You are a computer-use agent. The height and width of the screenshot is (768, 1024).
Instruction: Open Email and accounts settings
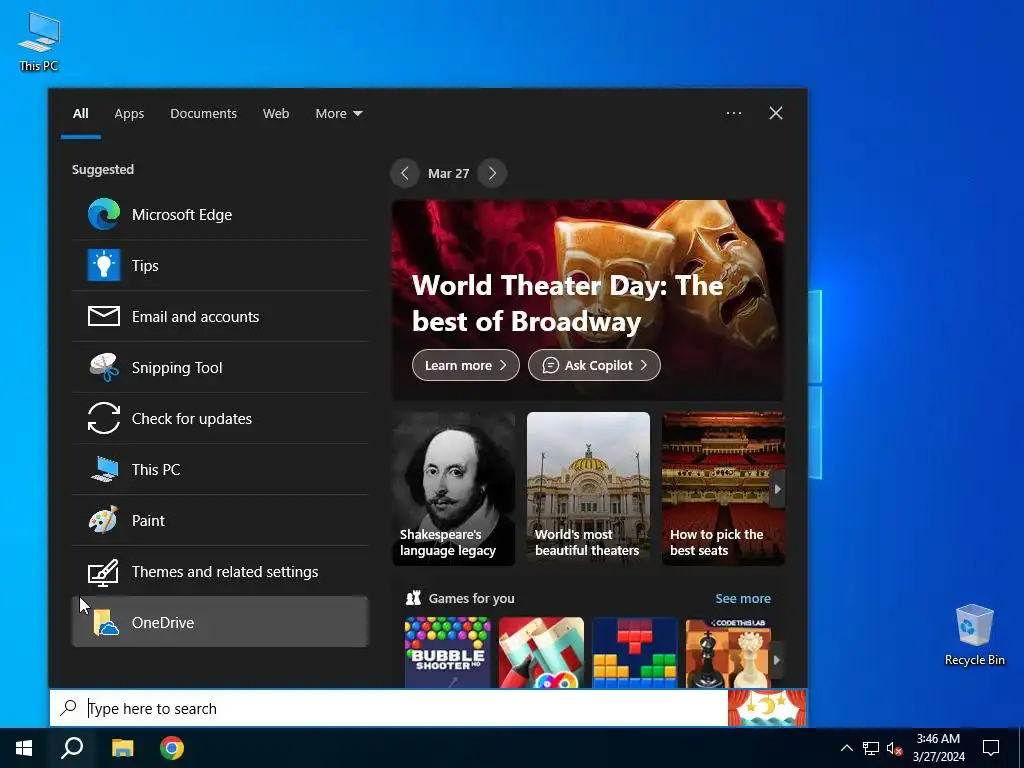[x=220, y=316]
